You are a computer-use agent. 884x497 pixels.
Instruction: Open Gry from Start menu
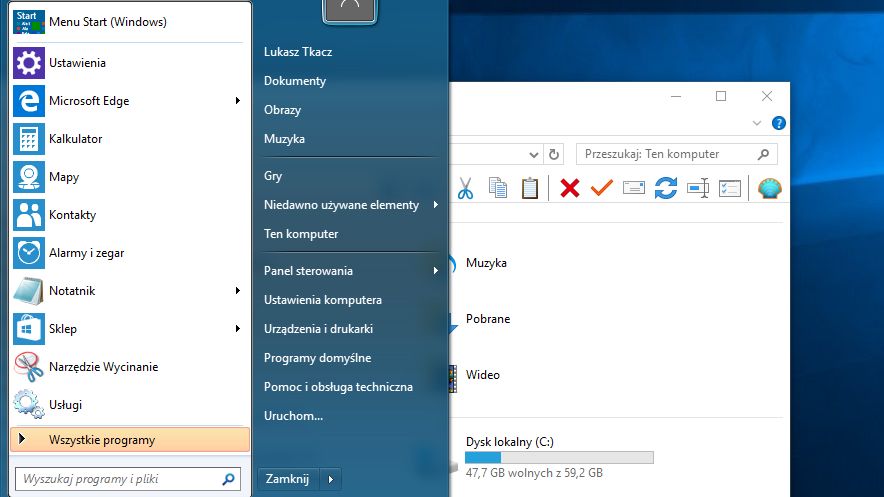pos(273,176)
